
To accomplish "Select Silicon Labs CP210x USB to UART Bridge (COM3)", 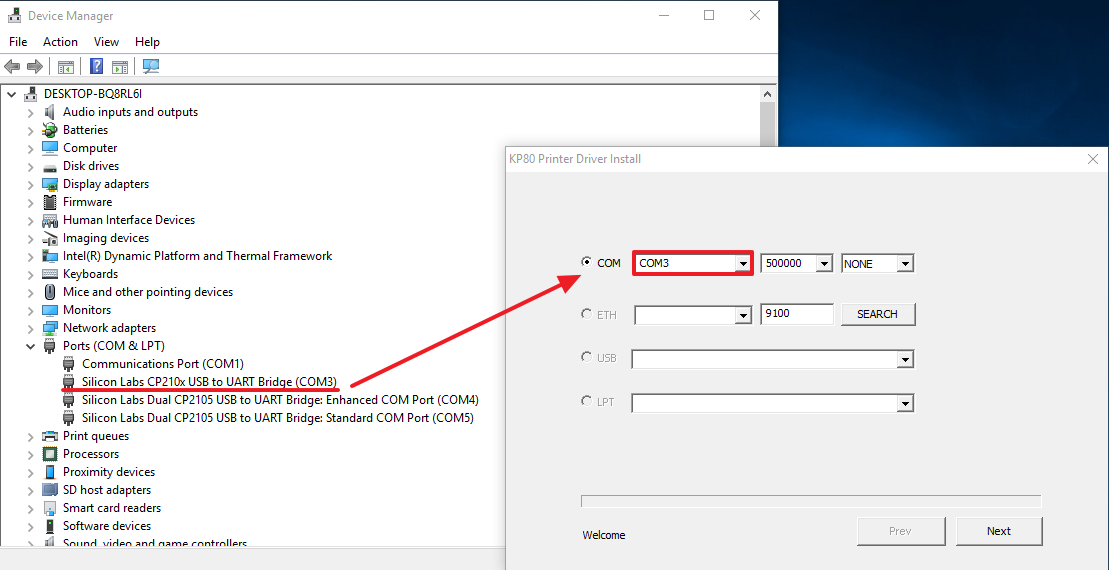I will pyautogui.click(x=209, y=382).
